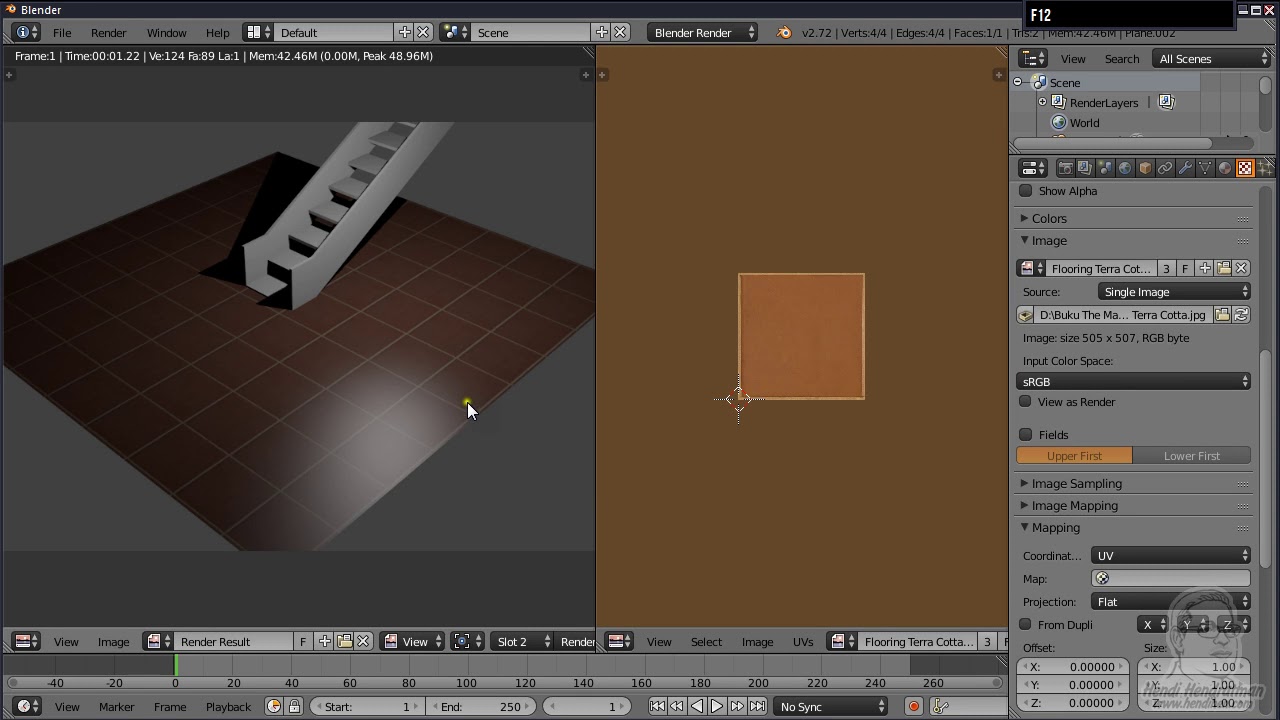The width and height of the screenshot is (1280, 720).
Task: Enable the Show Alpha checkbox
Action: pos(1025,191)
